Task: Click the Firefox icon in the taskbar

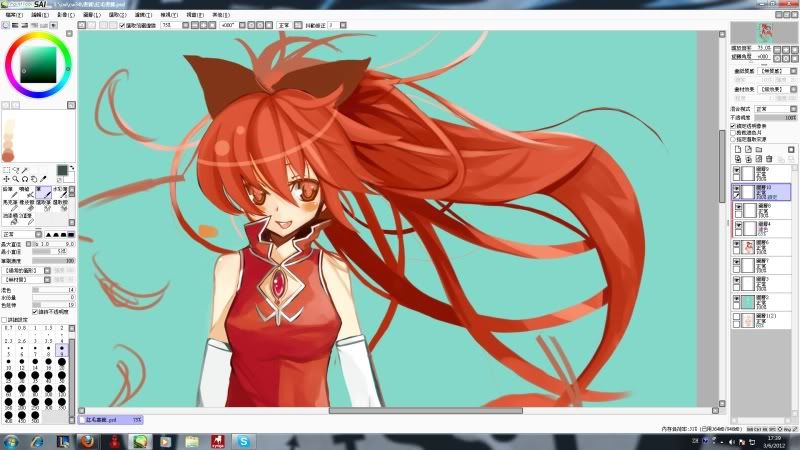Action: (x=88, y=440)
